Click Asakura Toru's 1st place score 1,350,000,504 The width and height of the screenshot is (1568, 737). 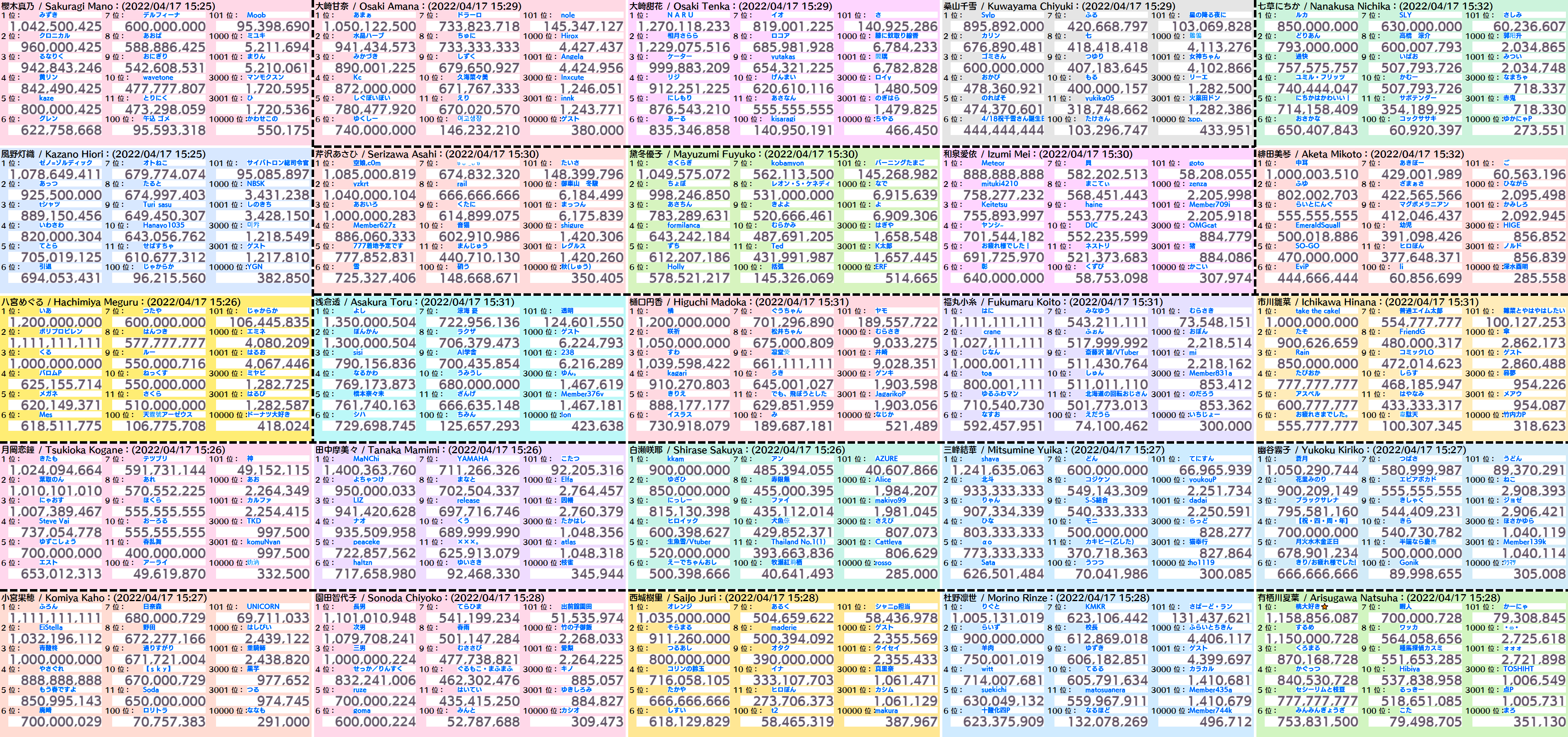pos(369,322)
